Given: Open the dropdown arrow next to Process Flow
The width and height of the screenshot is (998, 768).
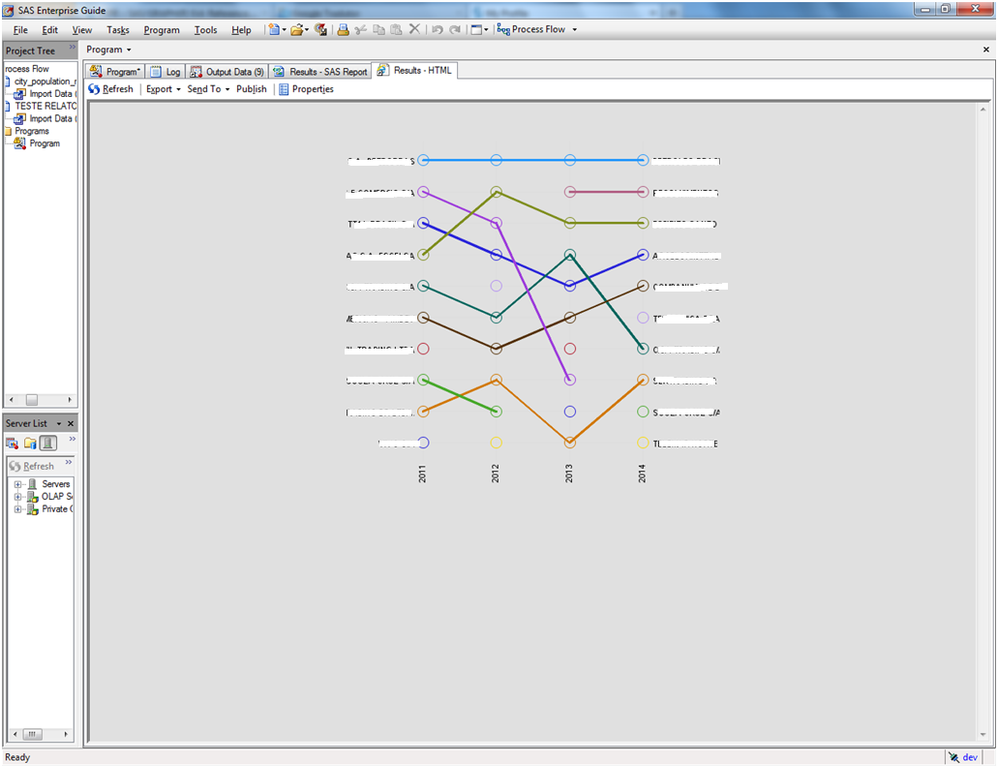Looking at the screenshot, I should [575, 29].
